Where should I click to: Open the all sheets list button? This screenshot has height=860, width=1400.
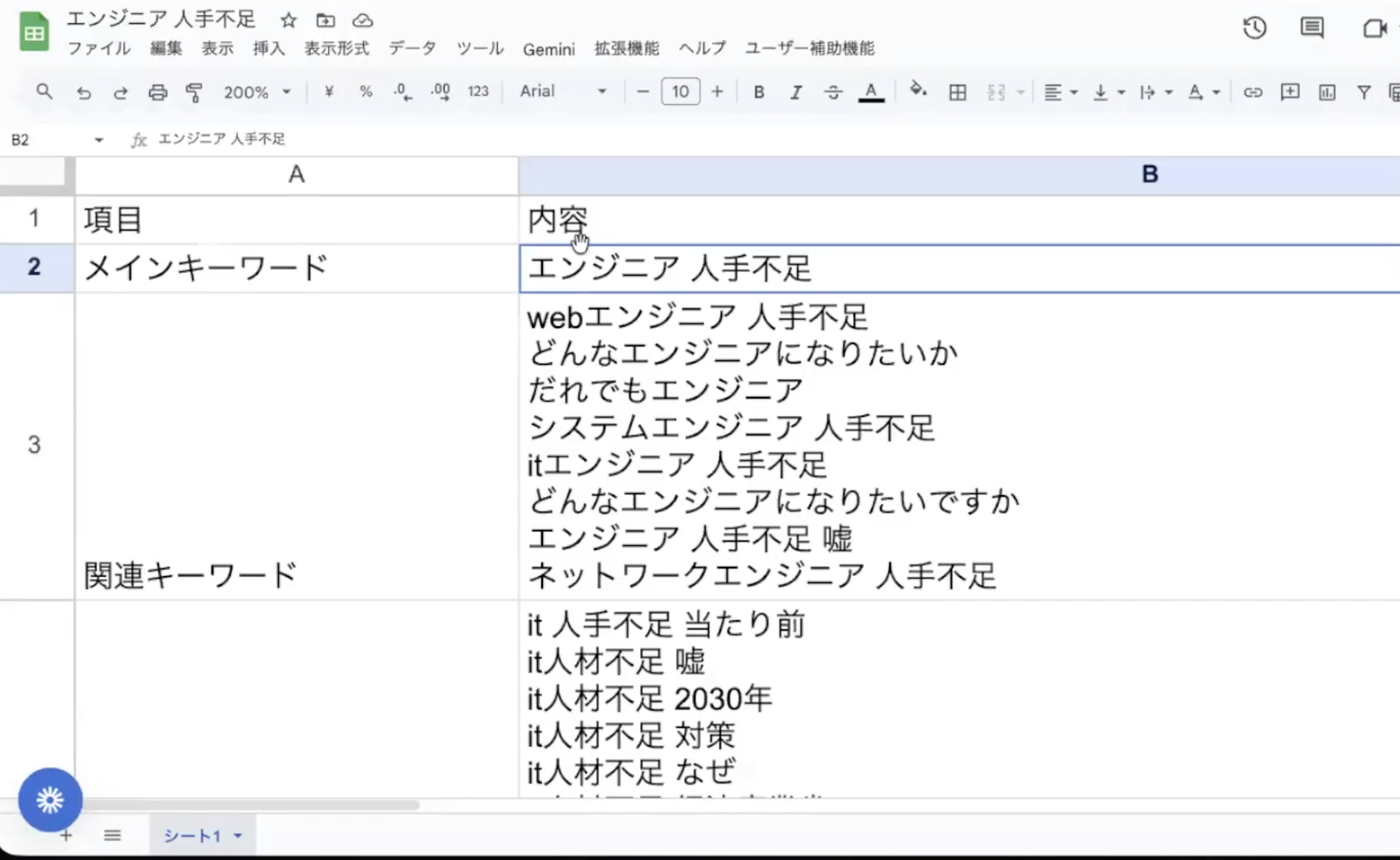(112, 835)
